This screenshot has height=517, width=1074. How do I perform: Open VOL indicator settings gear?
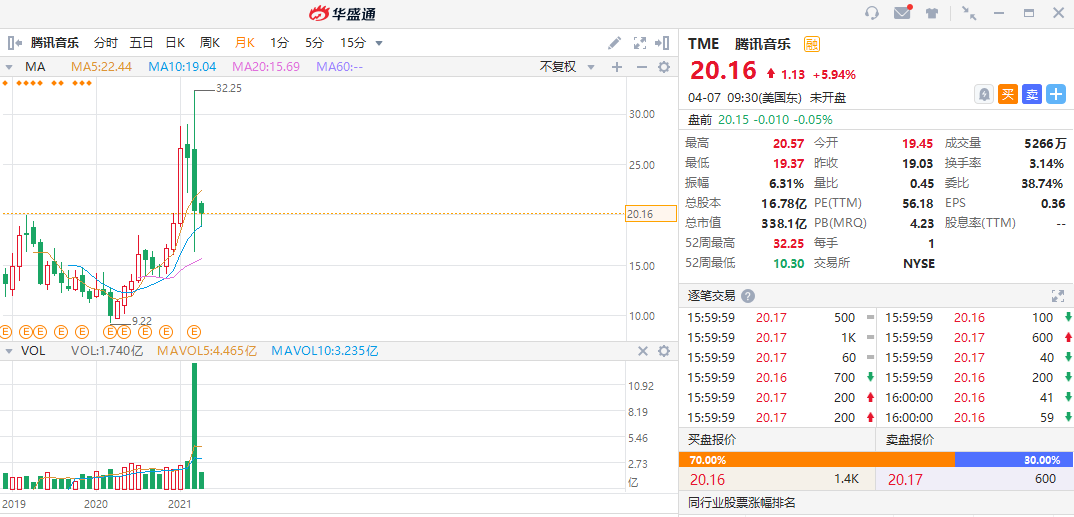(664, 351)
